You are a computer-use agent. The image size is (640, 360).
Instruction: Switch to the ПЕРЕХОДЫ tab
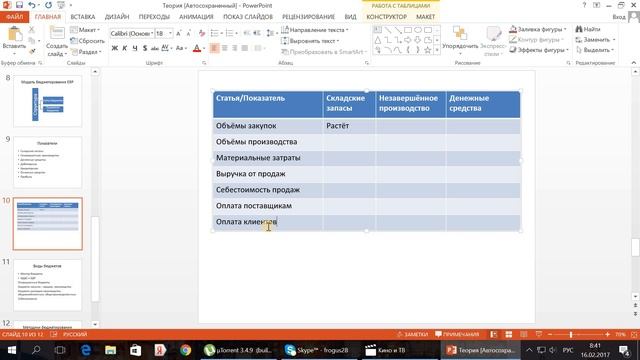pyautogui.click(x=154, y=17)
